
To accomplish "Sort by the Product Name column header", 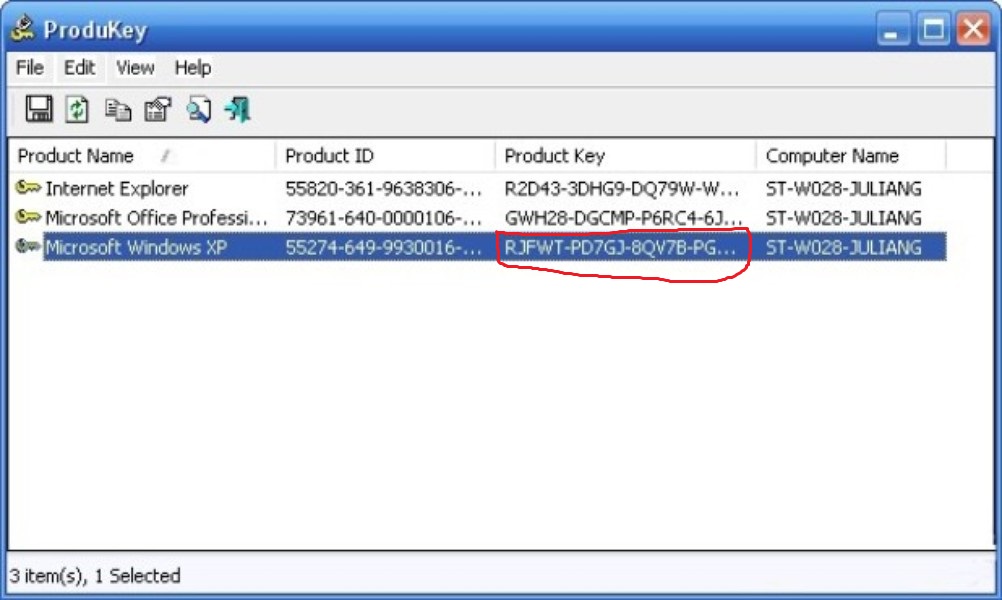I will click(143, 155).
